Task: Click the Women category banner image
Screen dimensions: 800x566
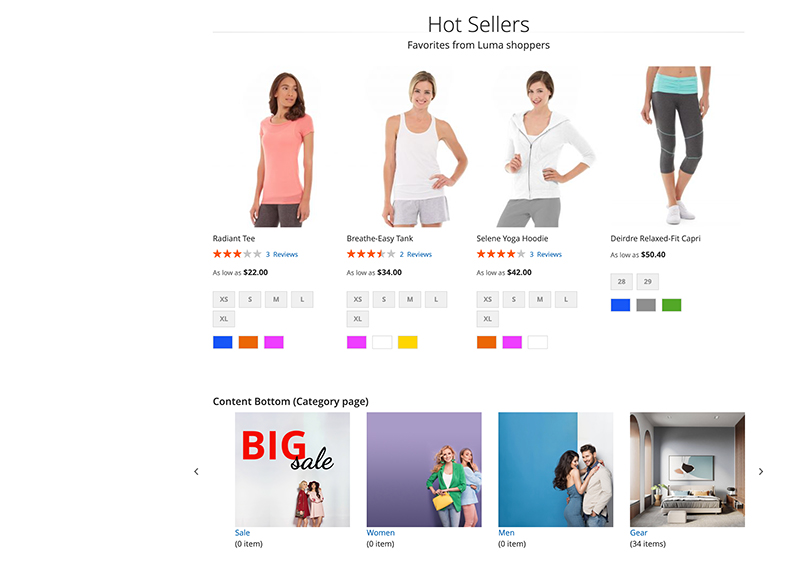Action: click(424, 470)
